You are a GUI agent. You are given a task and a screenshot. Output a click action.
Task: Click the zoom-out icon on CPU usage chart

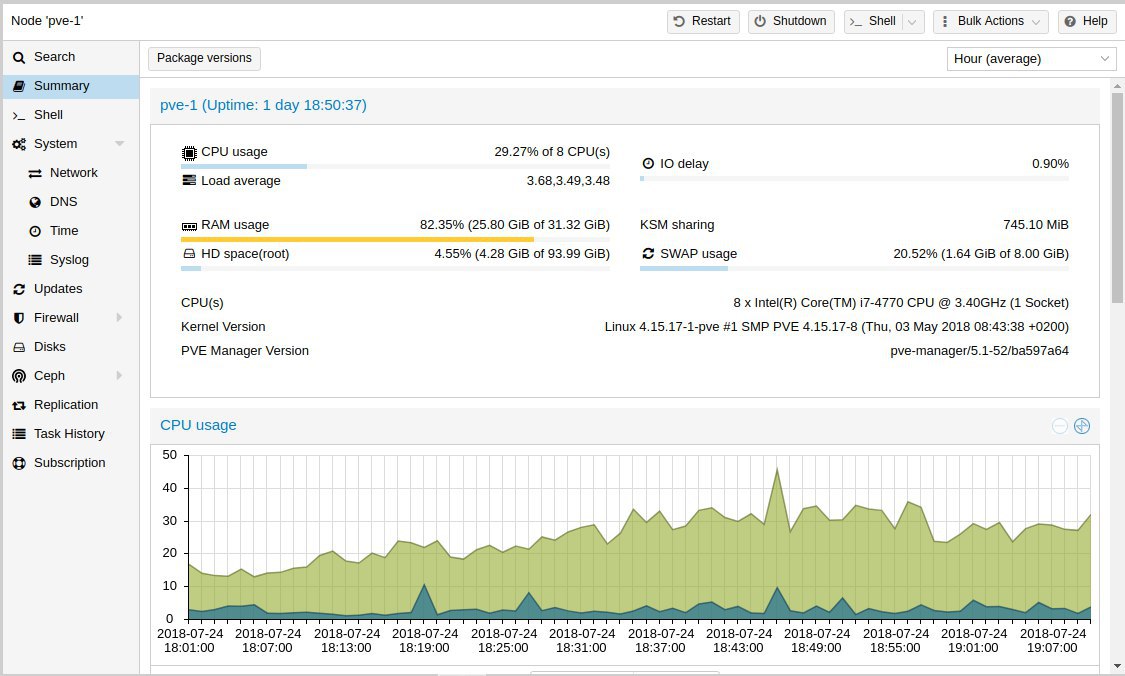pos(1060,426)
